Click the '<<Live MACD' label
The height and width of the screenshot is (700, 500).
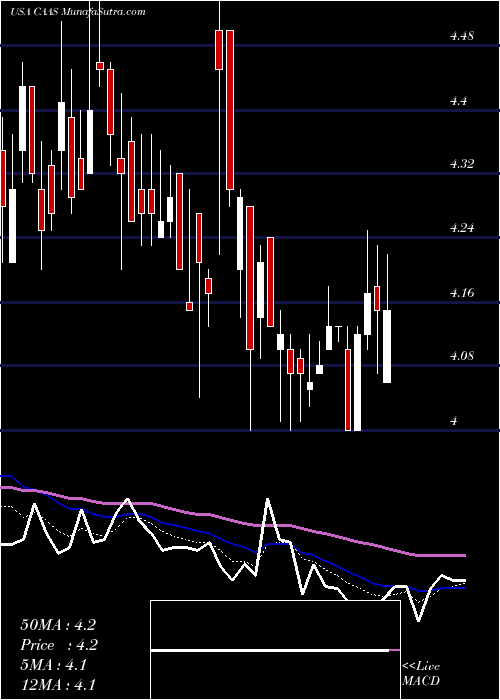[x=421, y=673]
